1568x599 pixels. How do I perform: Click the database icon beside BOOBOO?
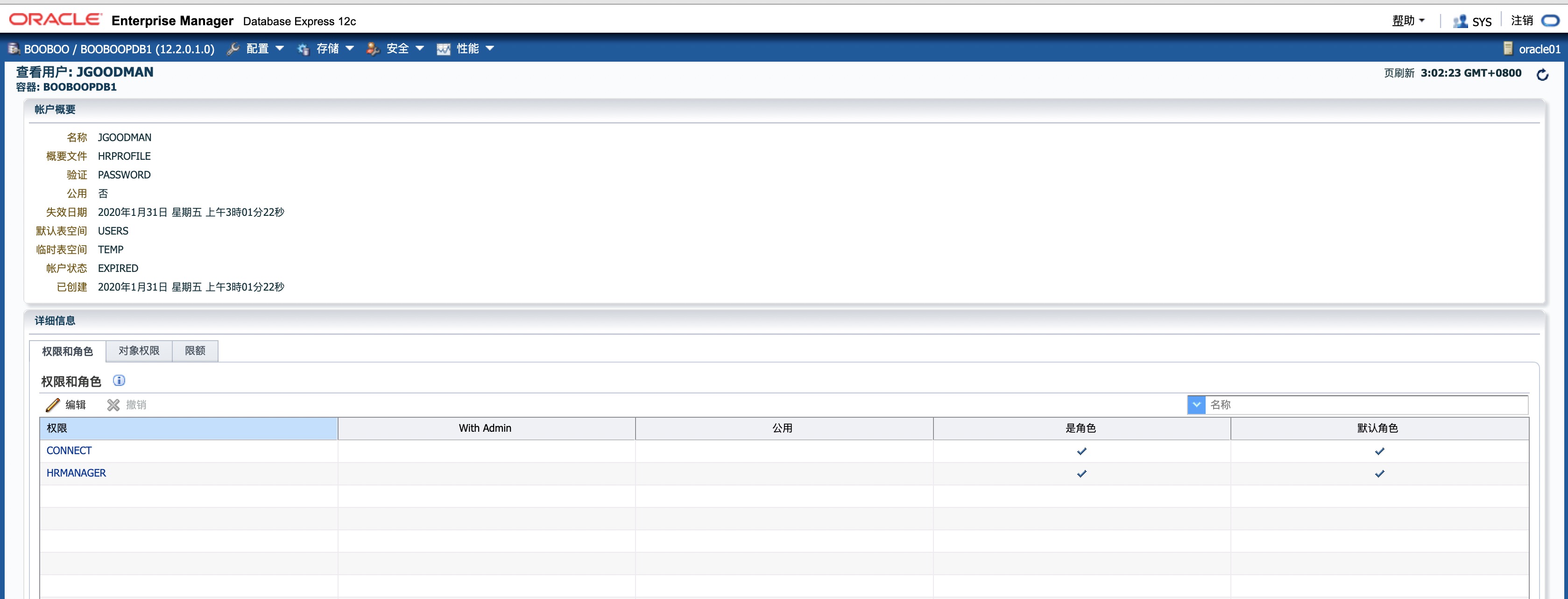[14, 49]
